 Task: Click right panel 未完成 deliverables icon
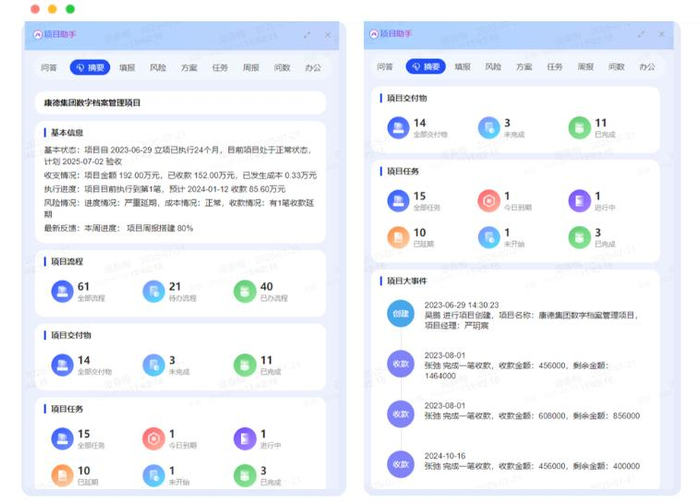pos(489,128)
